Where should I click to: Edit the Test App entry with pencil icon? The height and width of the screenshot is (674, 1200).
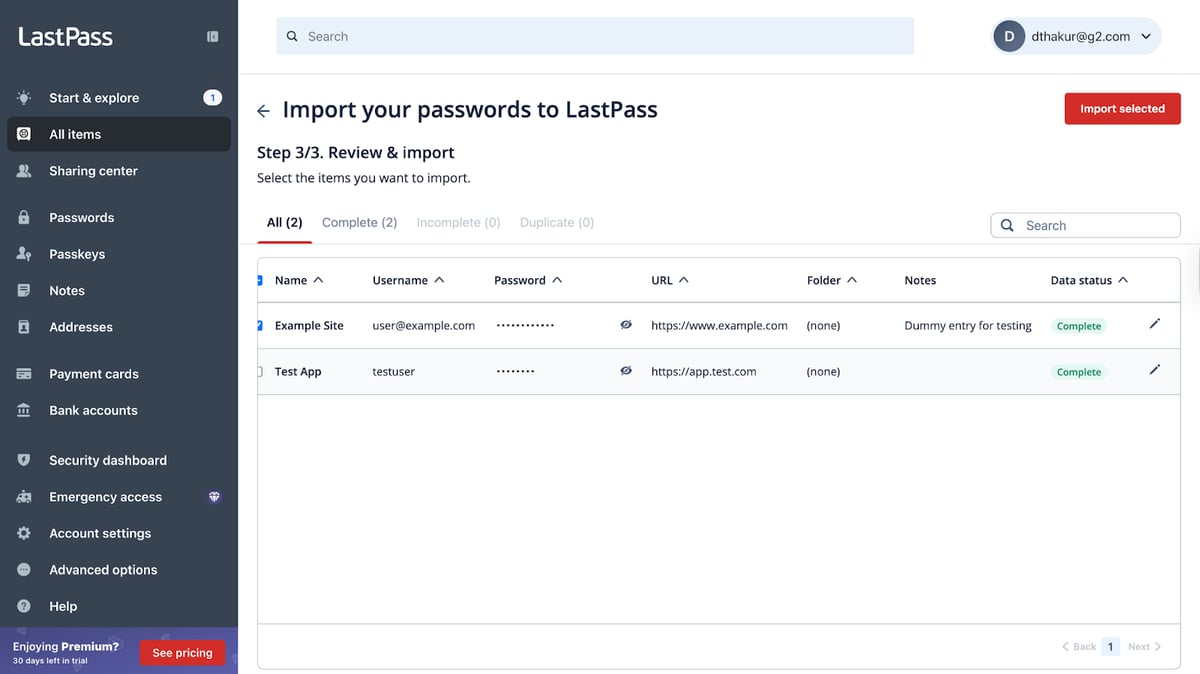[1154, 370]
